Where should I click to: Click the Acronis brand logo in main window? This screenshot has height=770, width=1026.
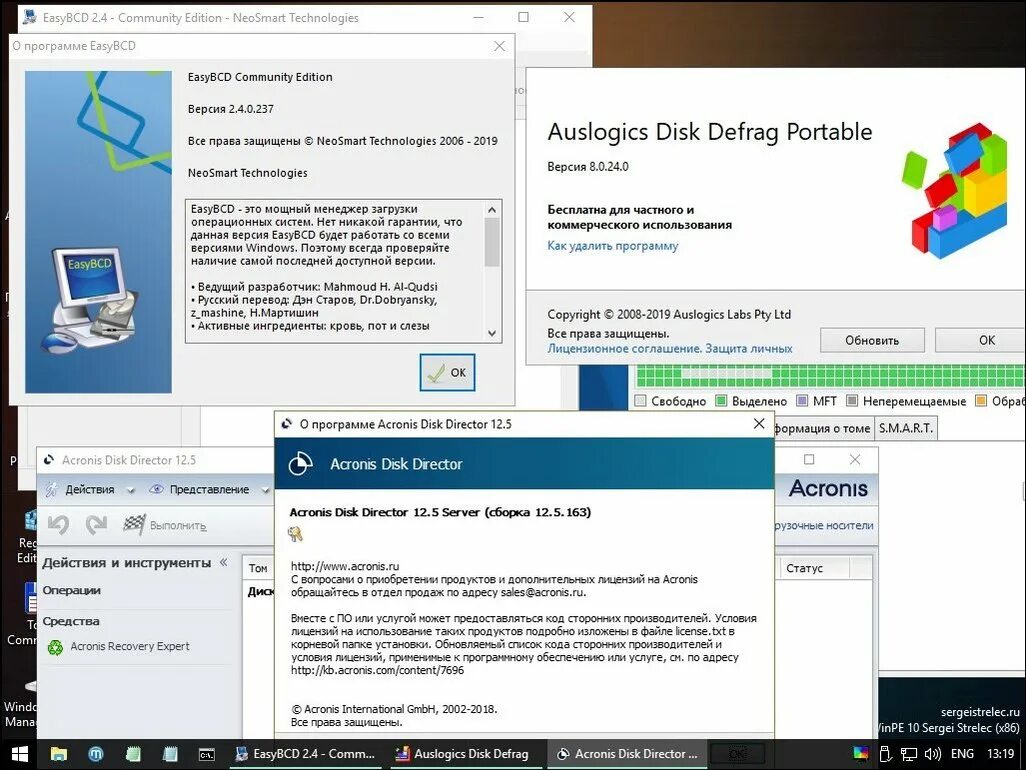click(x=828, y=488)
